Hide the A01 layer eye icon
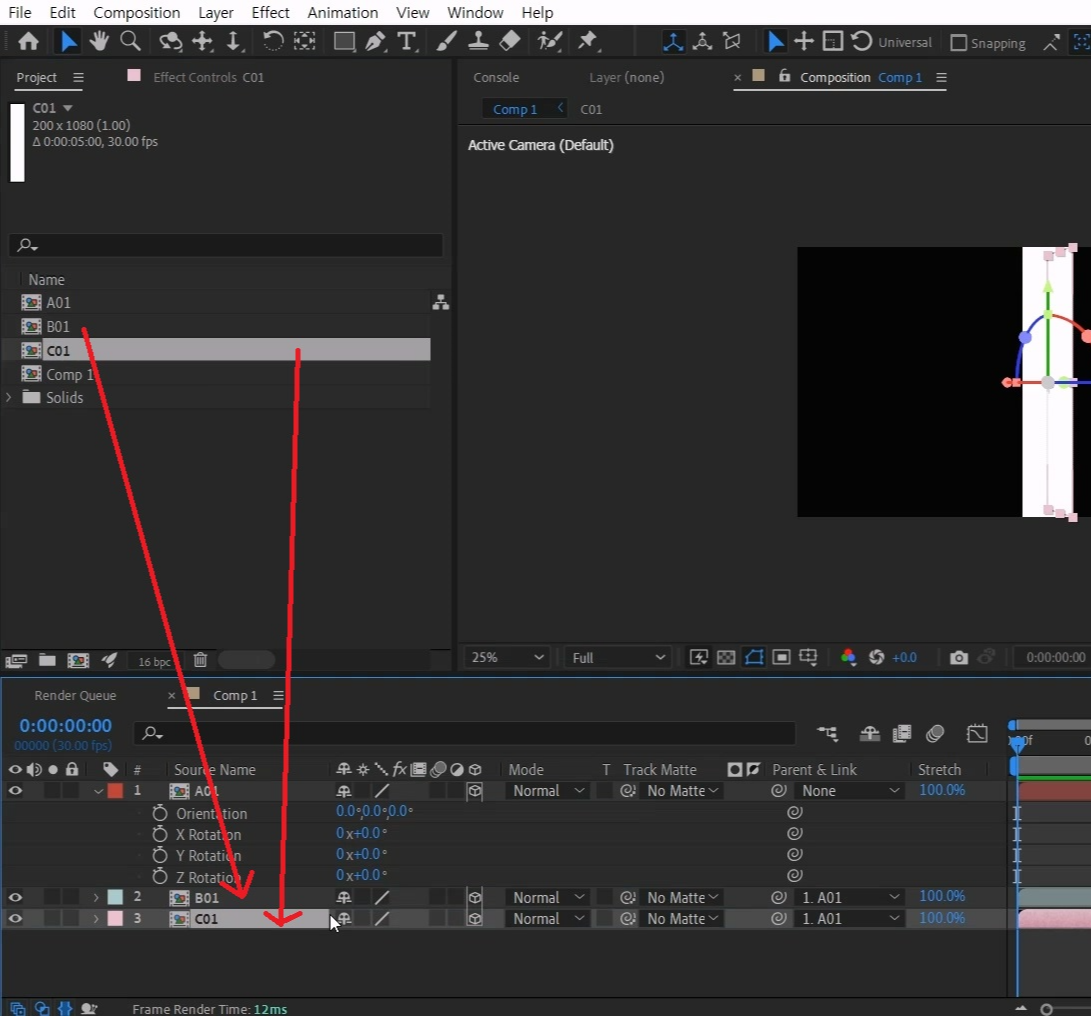This screenshot has width=1091, height=1016. pos(15,791)
